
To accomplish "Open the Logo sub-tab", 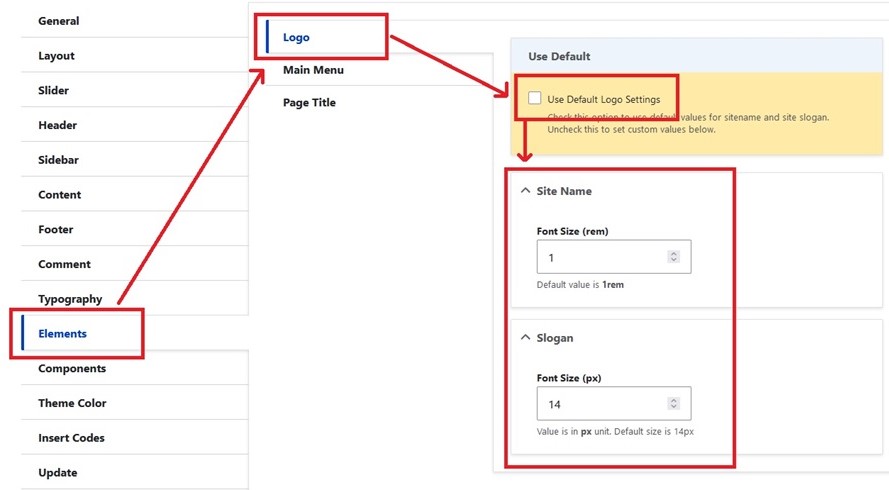I will (x=297, y=37).
